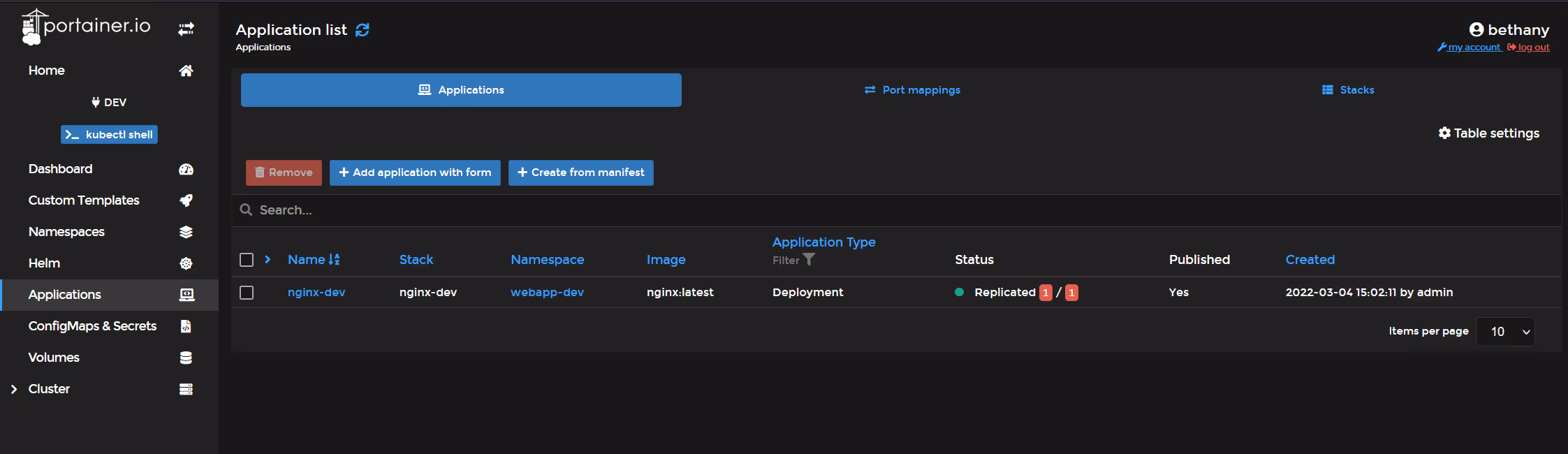Expand all rows using header chevron

pyautogui.click(x=268, y=259)
